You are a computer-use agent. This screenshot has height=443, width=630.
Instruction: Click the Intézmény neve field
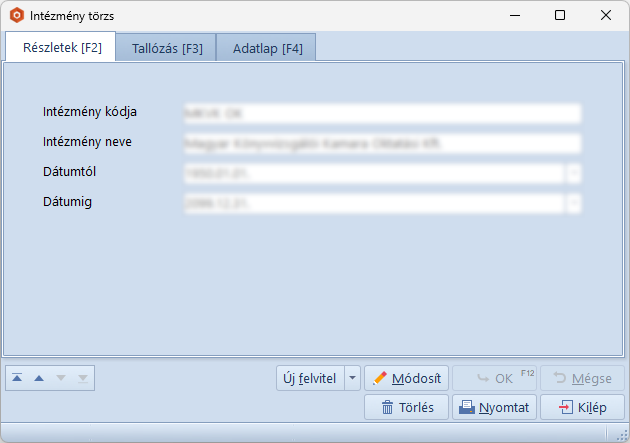coord(382,143)
